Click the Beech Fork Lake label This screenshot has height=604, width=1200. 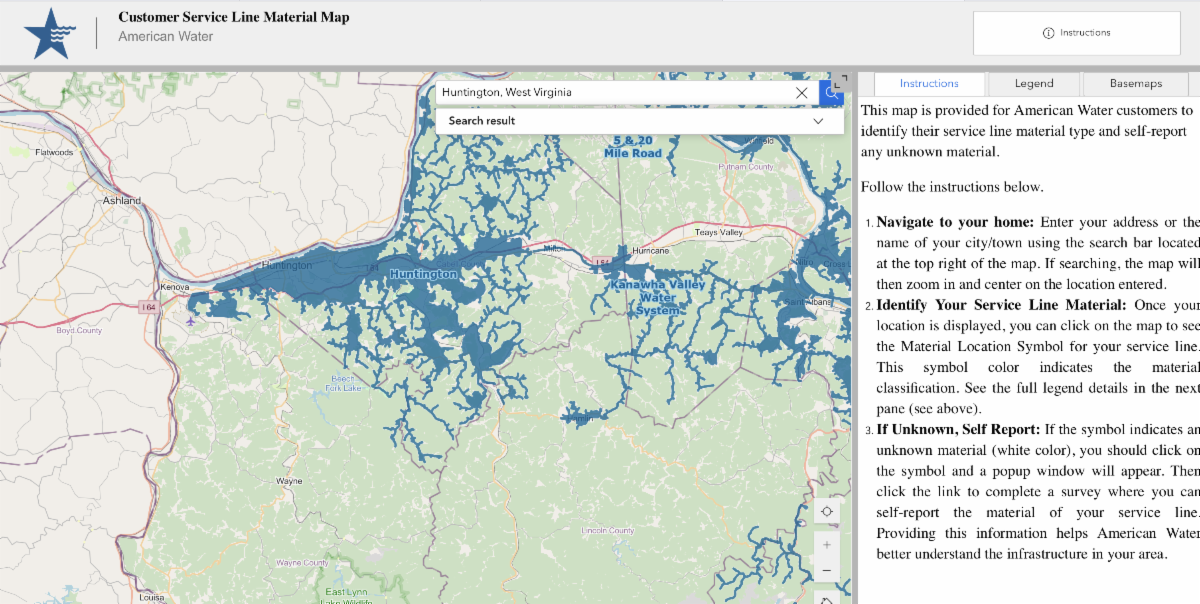point(343,385)
